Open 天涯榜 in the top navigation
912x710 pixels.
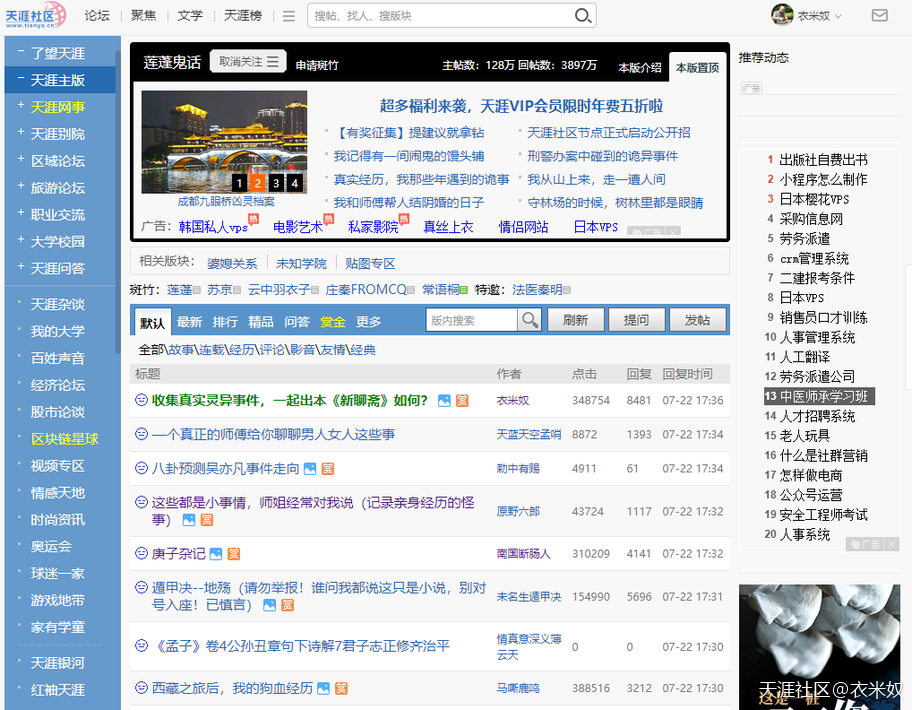tap(243, 16)
